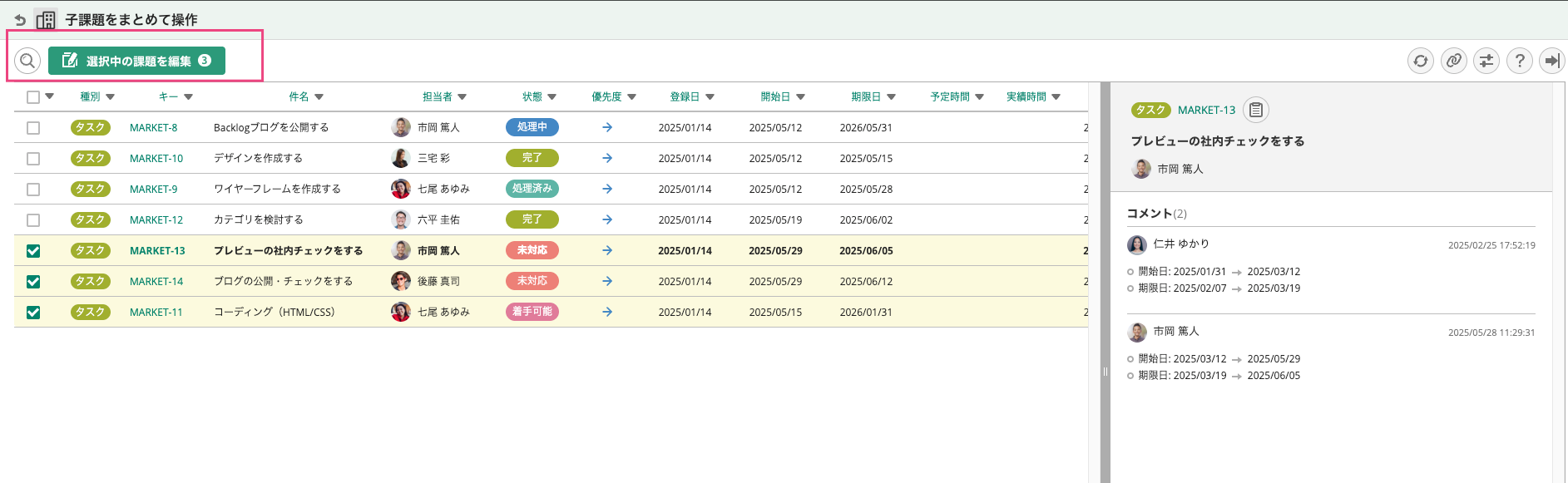Click the 処理済み status badge
This screenshot has height=483, width=1568.
[x=532, y=189]
